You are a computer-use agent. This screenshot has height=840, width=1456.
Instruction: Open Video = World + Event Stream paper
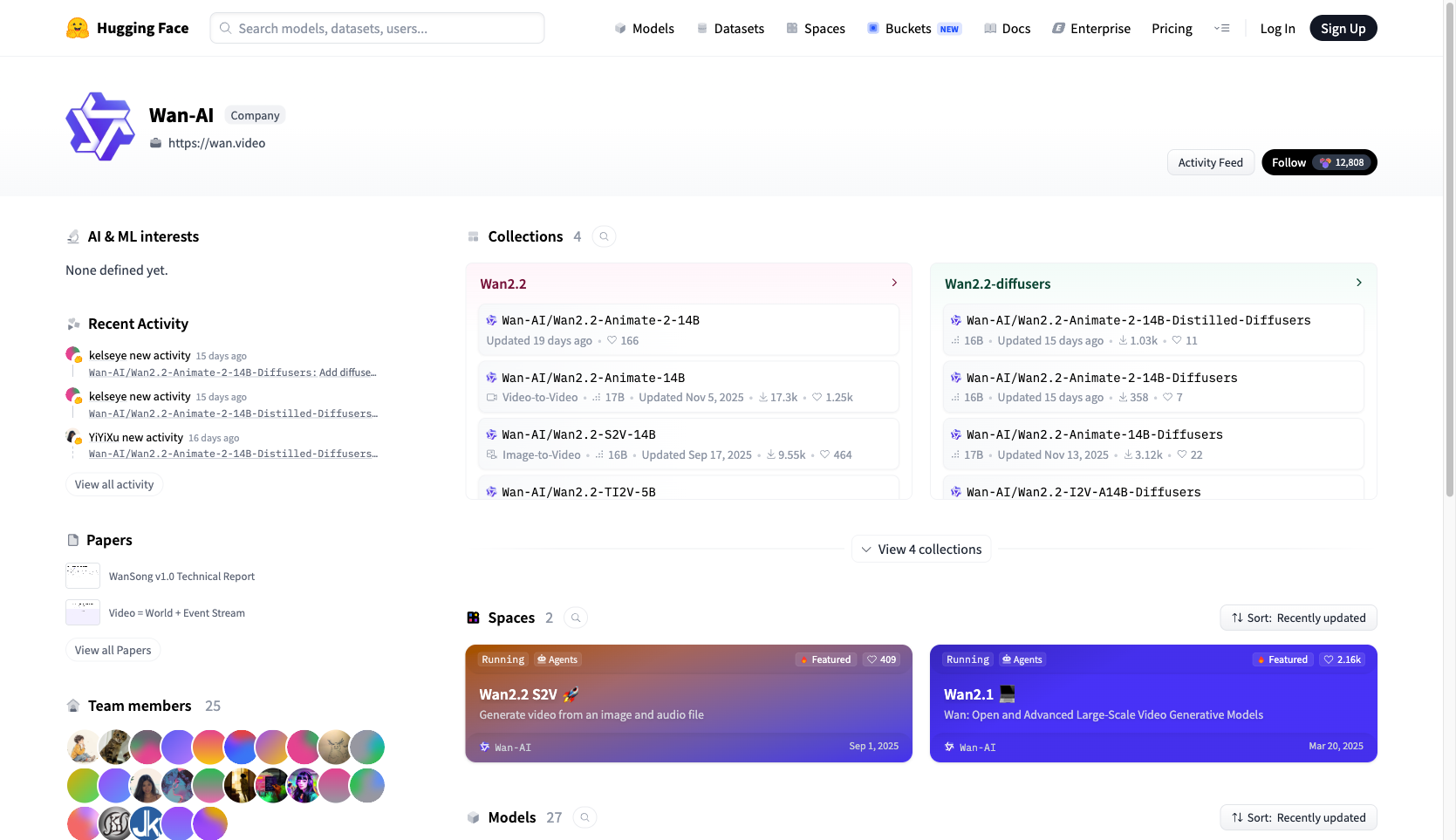(x=177, y=613)
